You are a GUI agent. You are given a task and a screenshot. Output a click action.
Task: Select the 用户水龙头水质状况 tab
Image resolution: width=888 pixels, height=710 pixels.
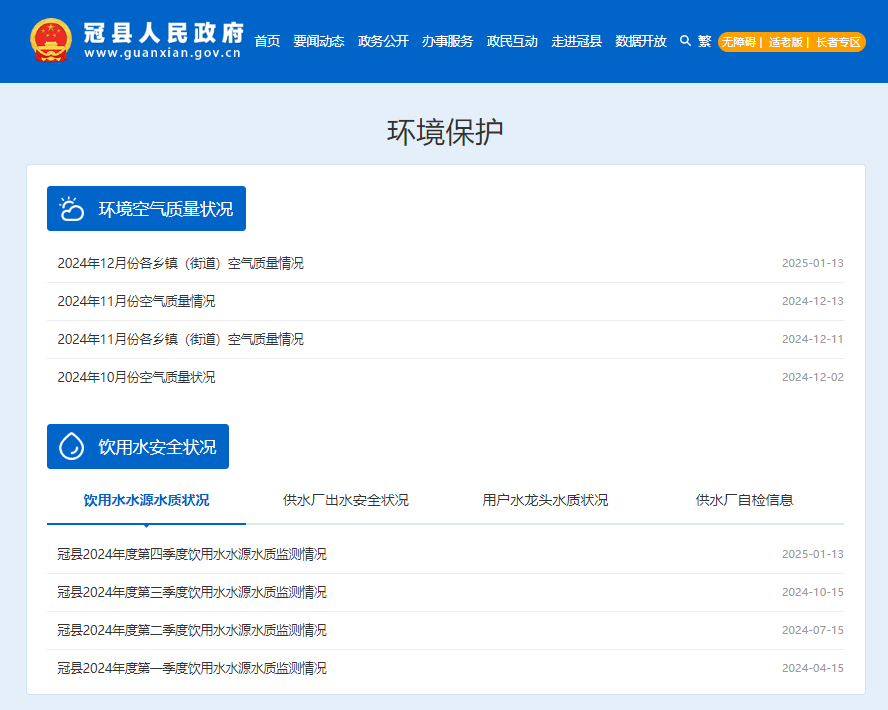(x=545, y=500)
